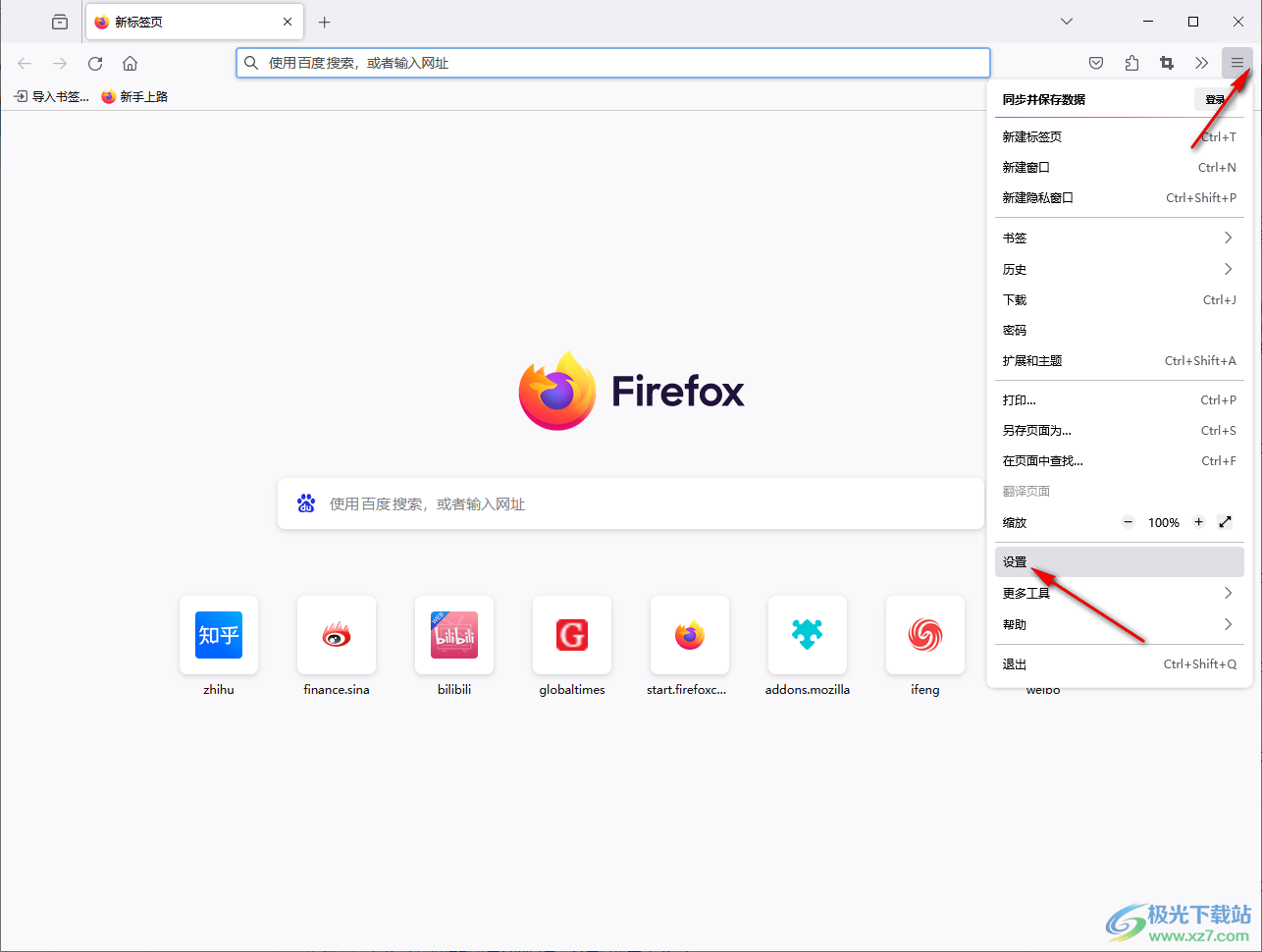The width and height of the screenshot is (1262, 952).
Task: Go to the home page icon
Action: [130, 63]
